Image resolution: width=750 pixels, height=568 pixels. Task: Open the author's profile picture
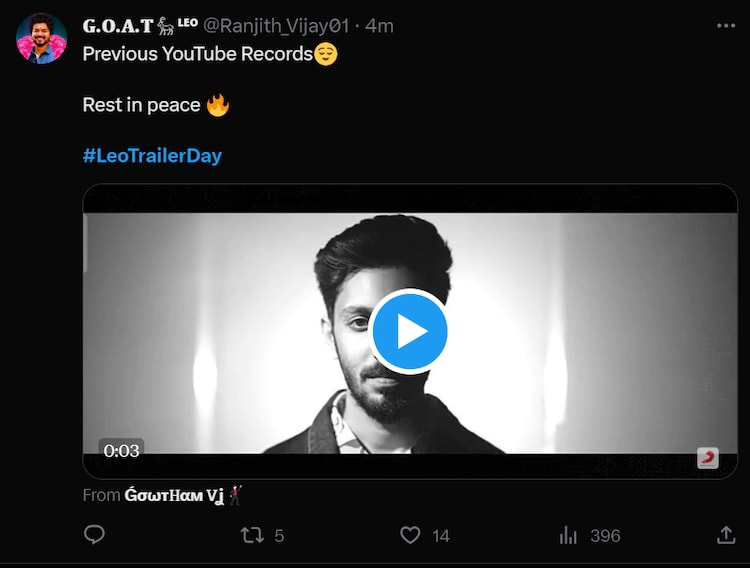(42, 39)
